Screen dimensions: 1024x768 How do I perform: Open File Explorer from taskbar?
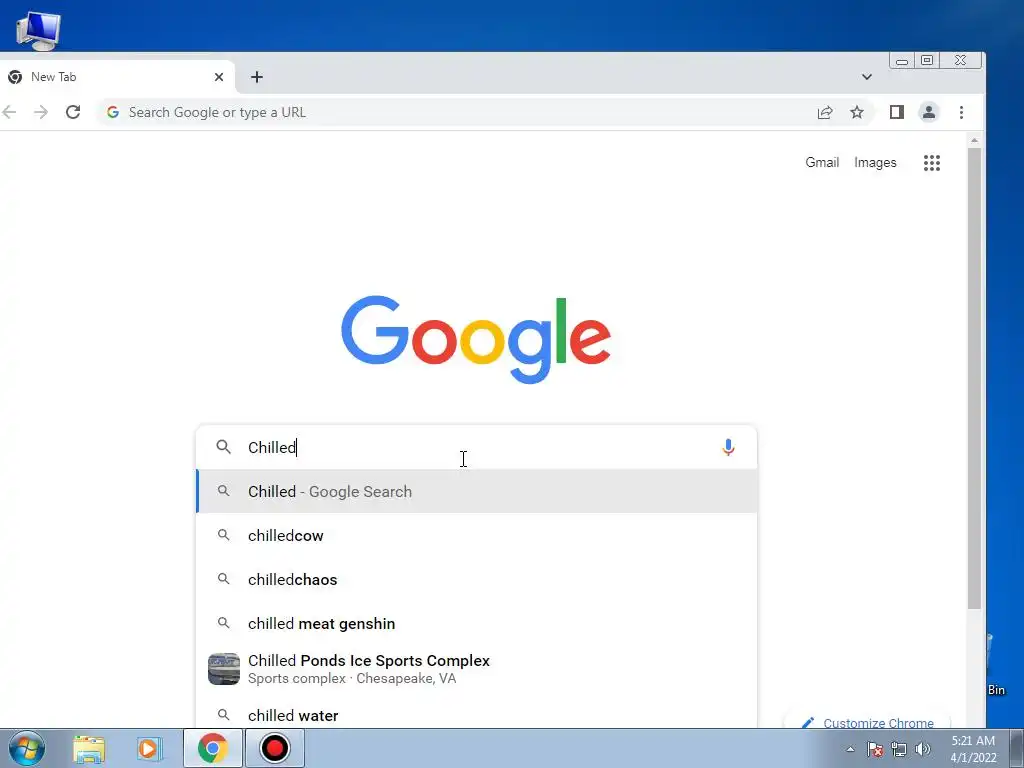89,748
